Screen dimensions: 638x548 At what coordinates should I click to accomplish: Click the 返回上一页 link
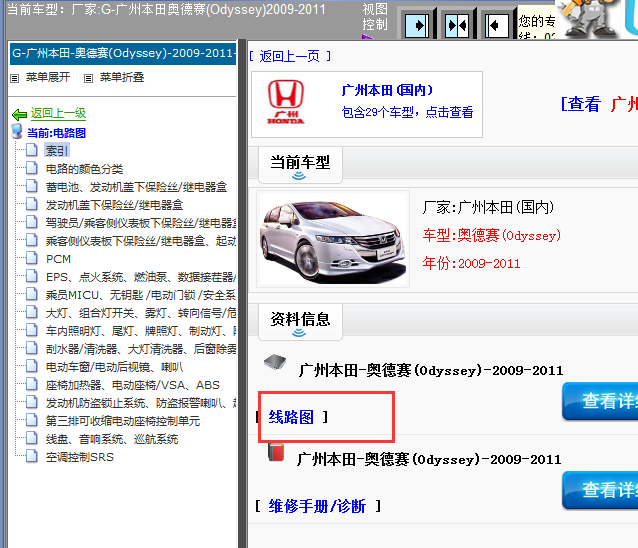(x=290, y=56)
